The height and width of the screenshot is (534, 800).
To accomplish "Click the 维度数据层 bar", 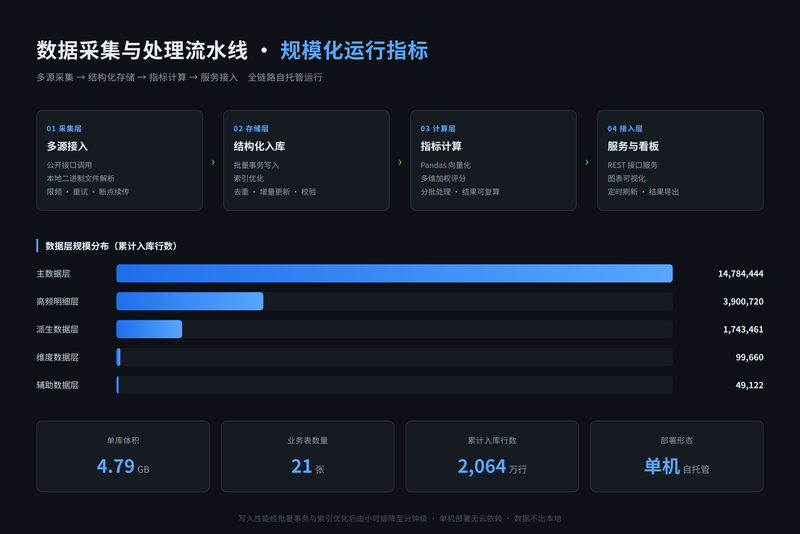I will pyautogui.click(x=394, y=357).
